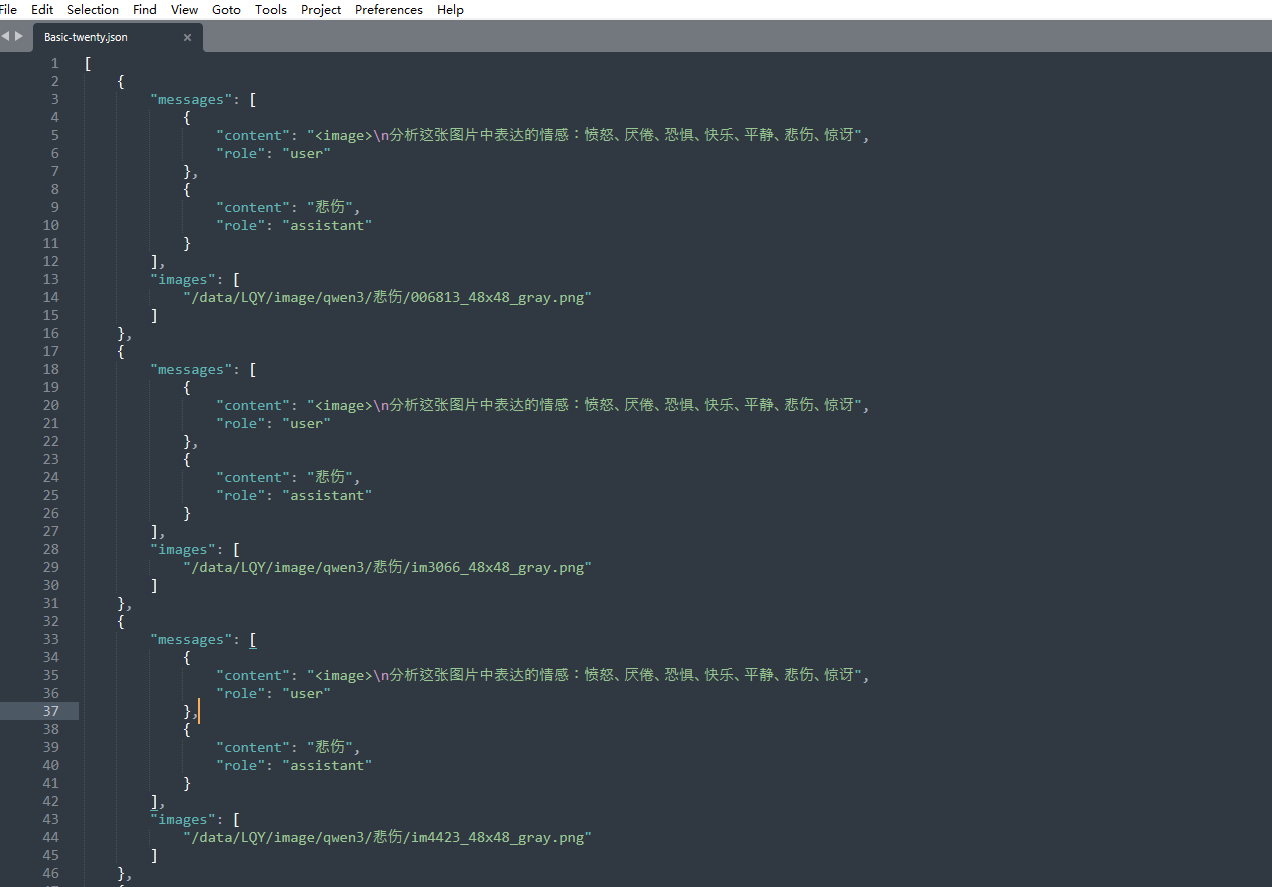
Task: Click the "user" value on line 21
Action: 306,423
